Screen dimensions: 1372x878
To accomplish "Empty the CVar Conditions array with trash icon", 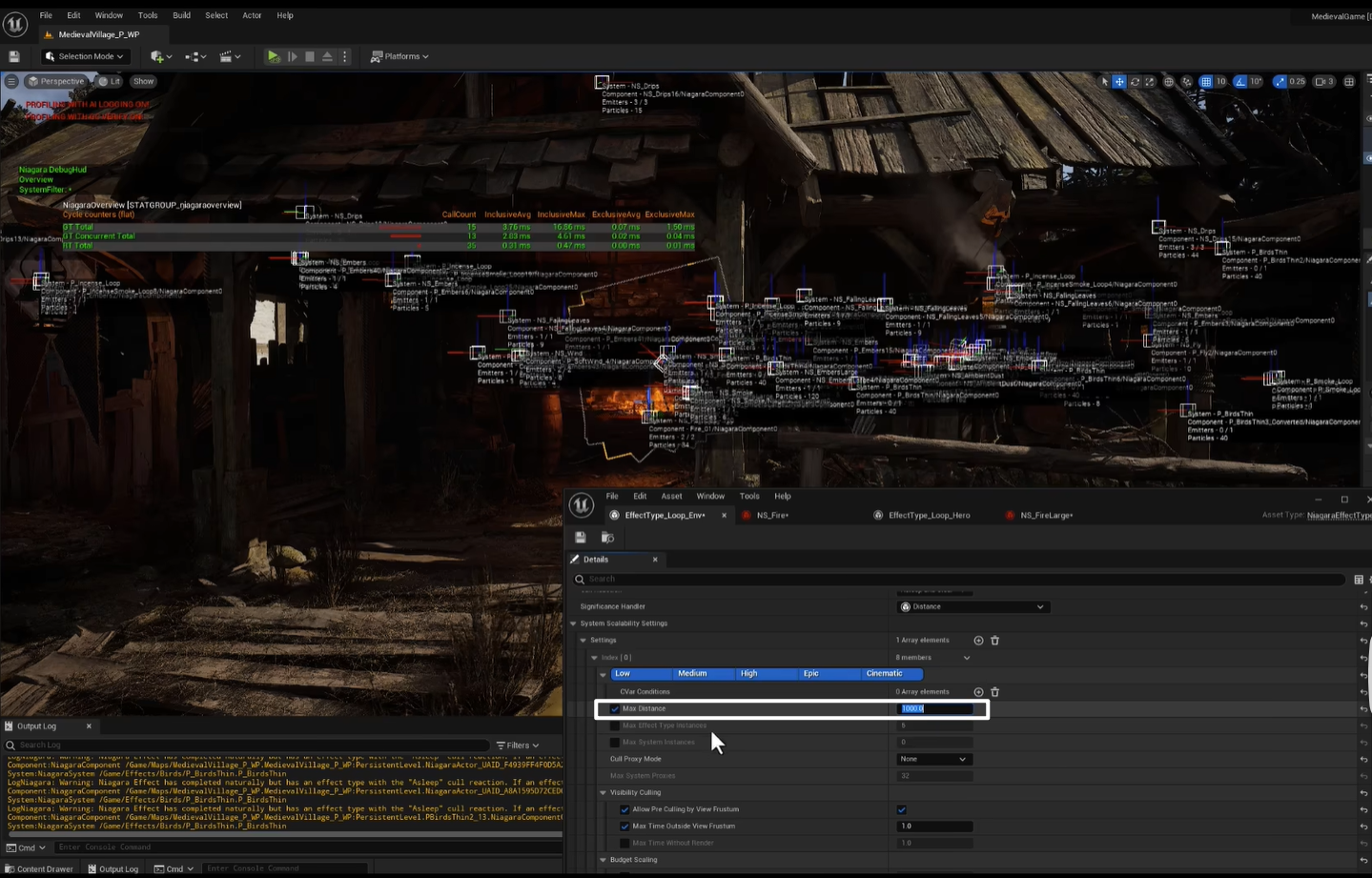I will 994,692.
